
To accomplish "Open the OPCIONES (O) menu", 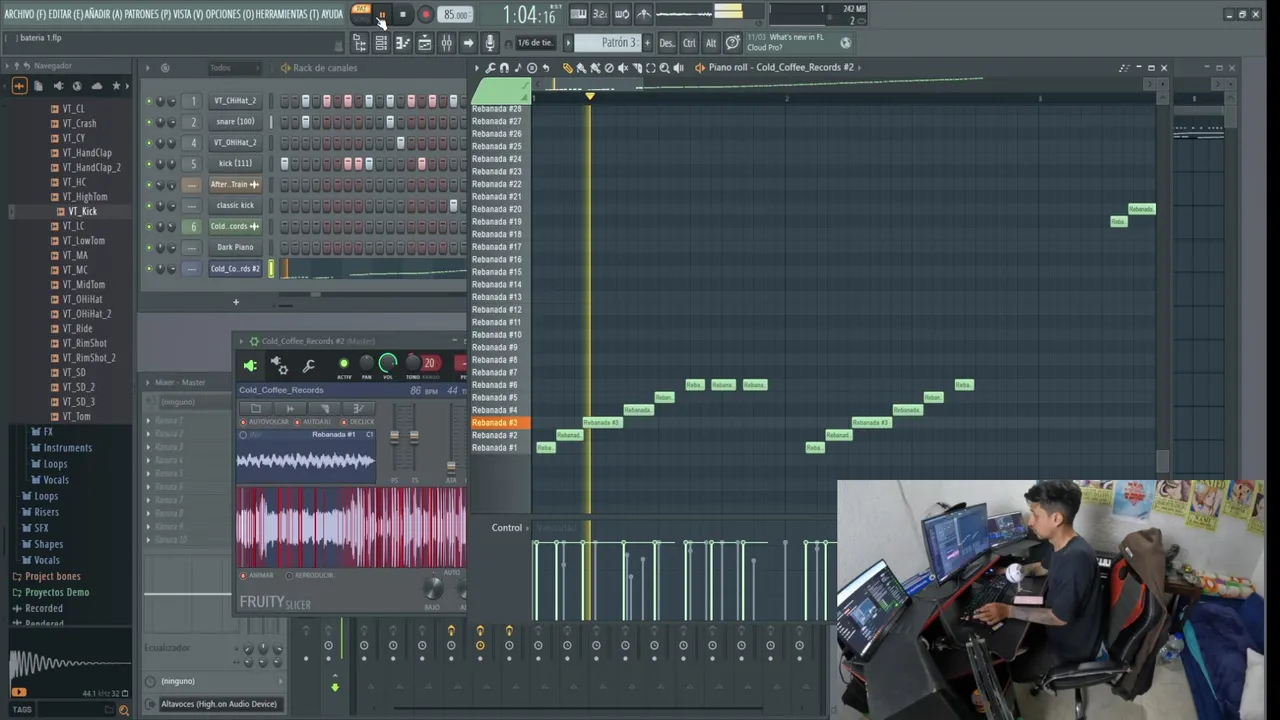I will click(229, 15).
